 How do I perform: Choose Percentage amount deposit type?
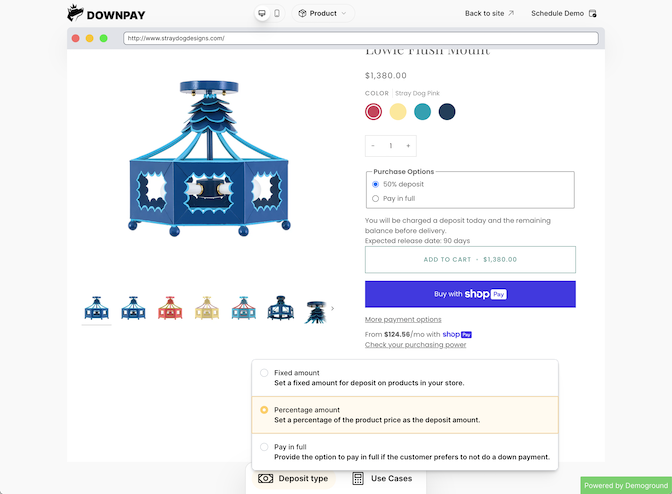405,415
